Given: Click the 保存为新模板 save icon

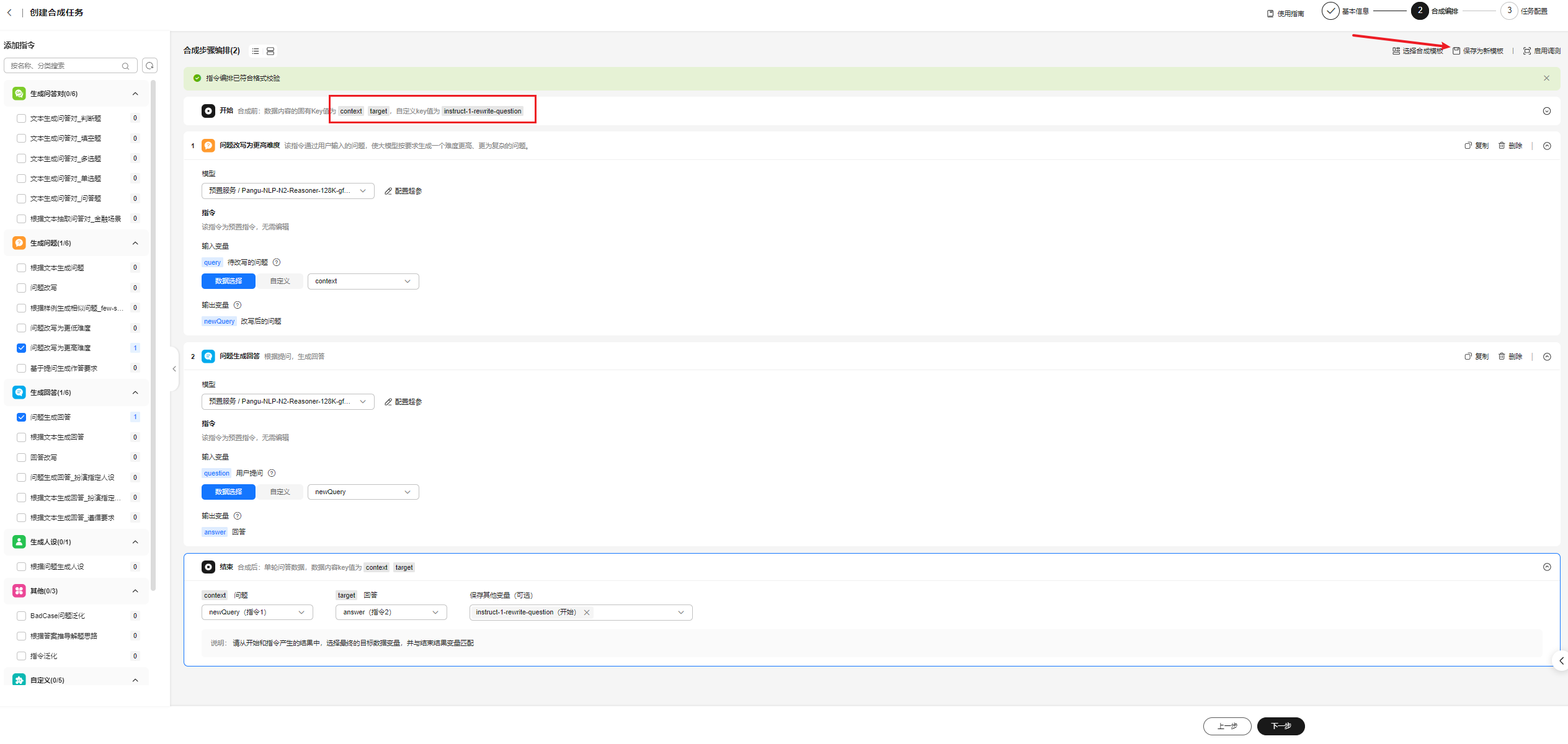Looking at the screenshot, I should click(x=1456, y=51).
